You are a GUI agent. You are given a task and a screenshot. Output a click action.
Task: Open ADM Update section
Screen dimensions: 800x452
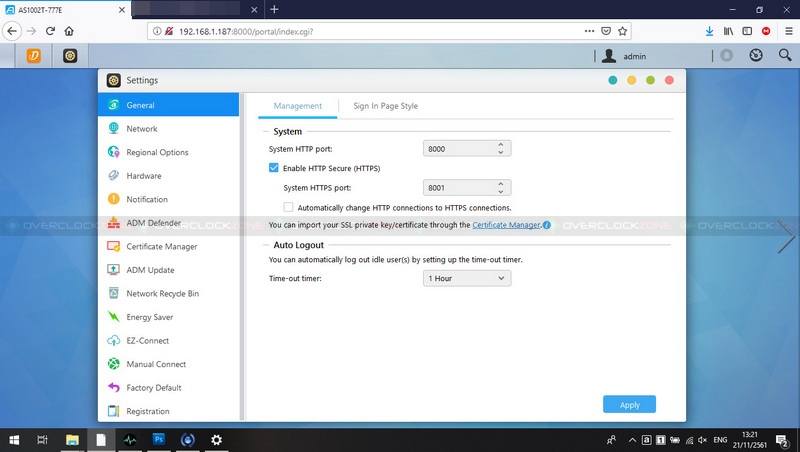coord(168,270)
